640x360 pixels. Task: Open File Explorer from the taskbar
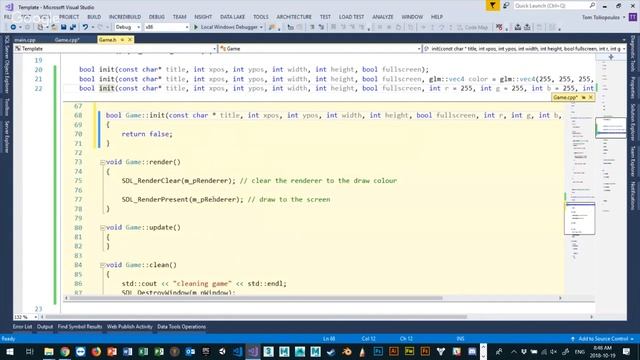(x=49, y=351)
